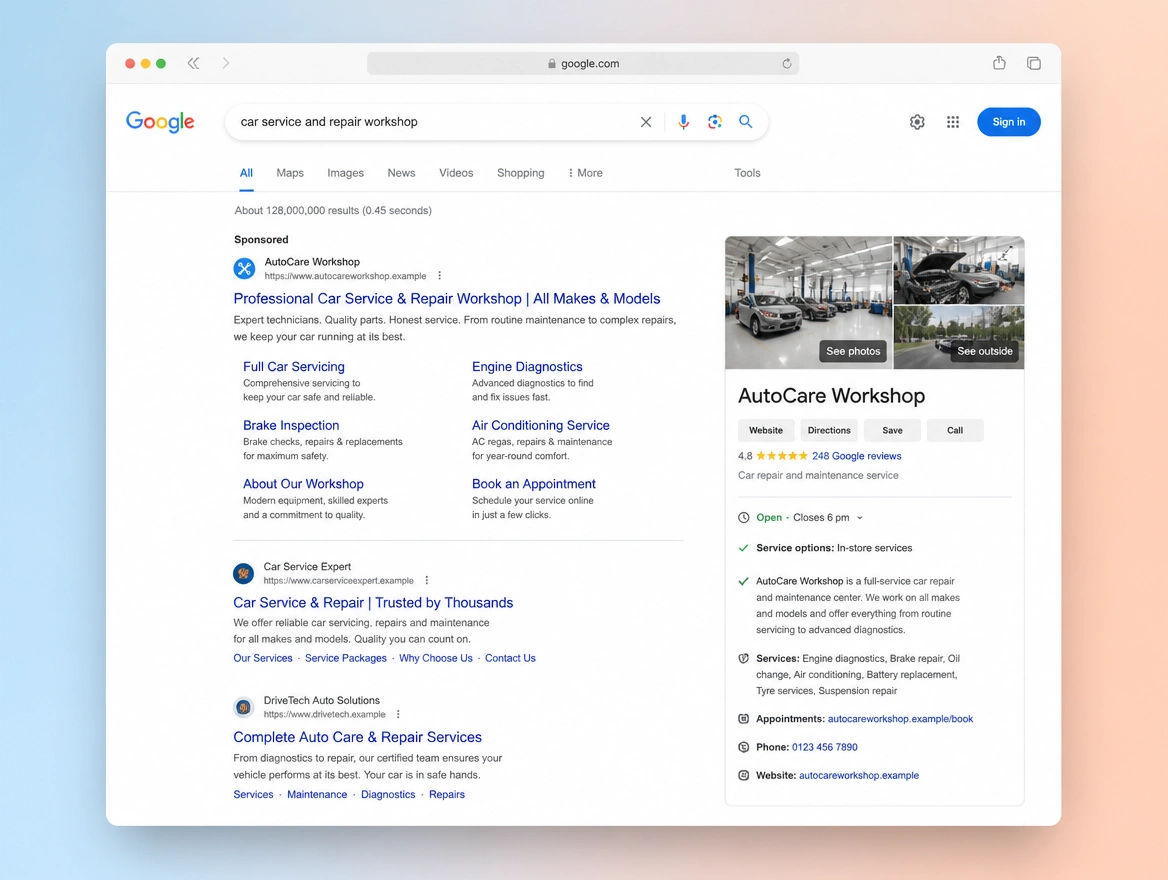Switch to the News tab
The width and height of the screenshot is (1168, 880).
coord(402,173)
